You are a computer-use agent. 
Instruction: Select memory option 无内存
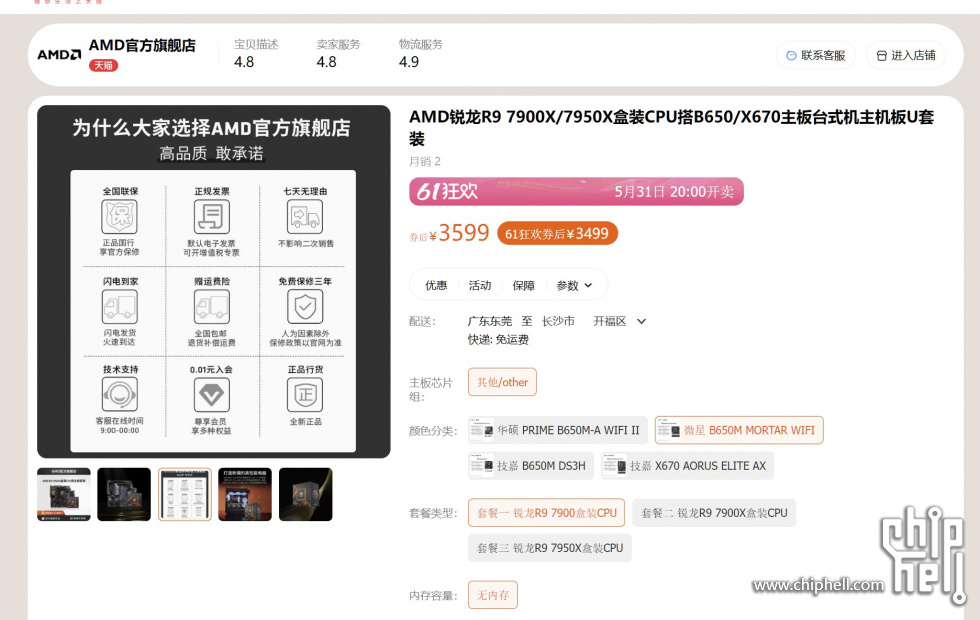(x=493, y=595)
